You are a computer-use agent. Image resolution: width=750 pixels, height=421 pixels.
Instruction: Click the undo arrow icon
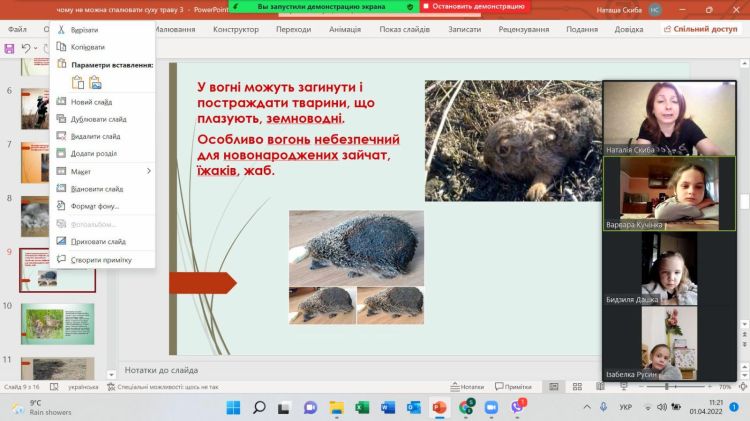point(26,48)
